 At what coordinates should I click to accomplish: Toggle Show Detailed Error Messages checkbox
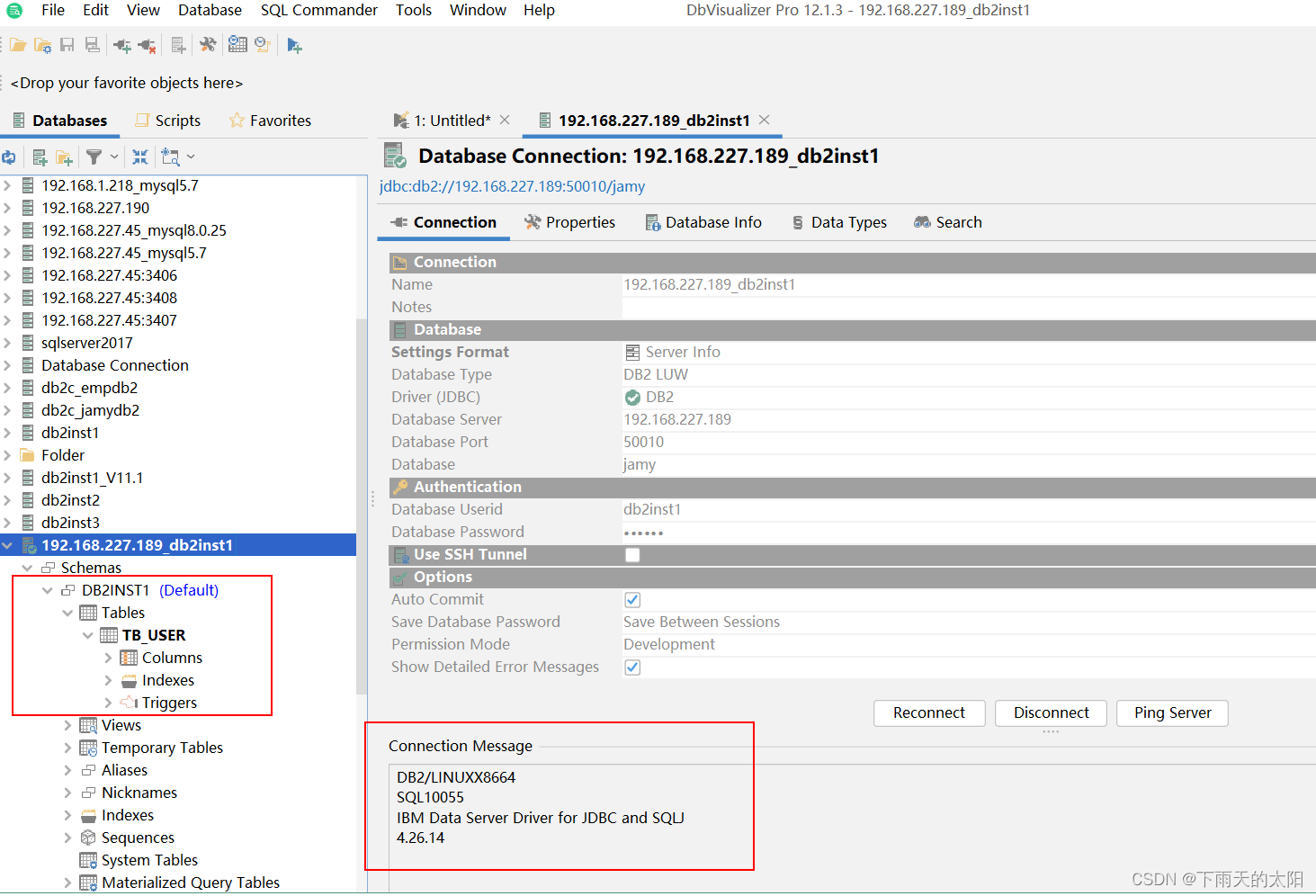point(632,668)
